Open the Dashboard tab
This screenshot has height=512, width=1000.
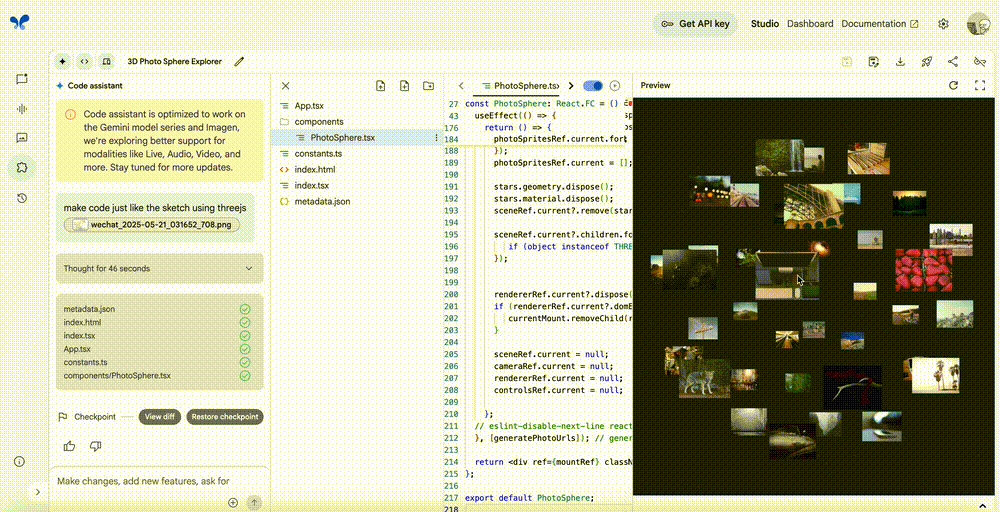(x=809, y=24)
